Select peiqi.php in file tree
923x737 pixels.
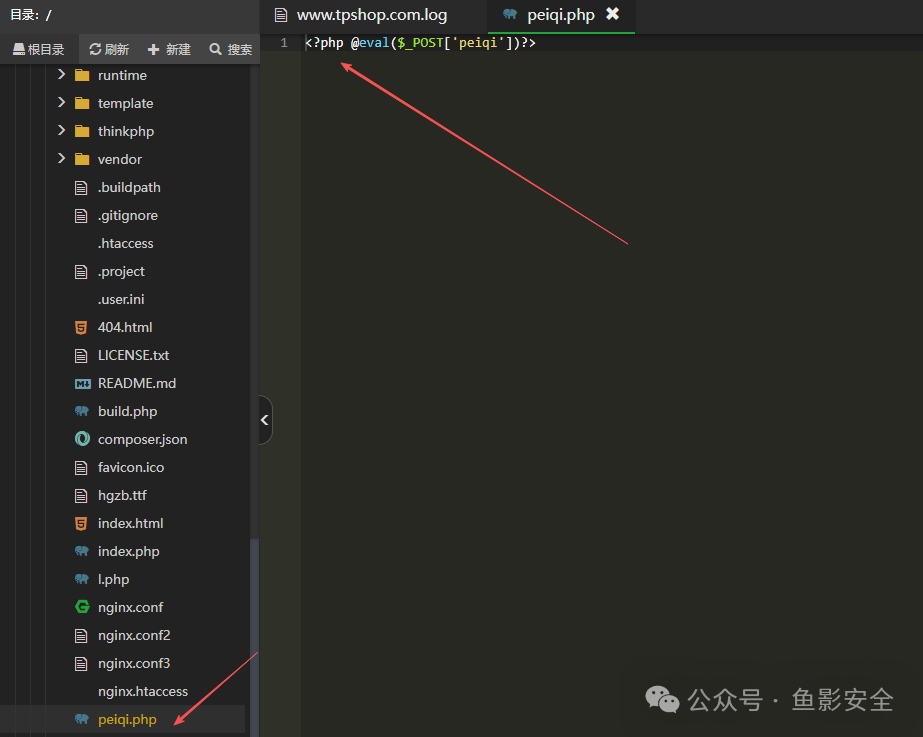pyautogui.click(x=127, y=719)
